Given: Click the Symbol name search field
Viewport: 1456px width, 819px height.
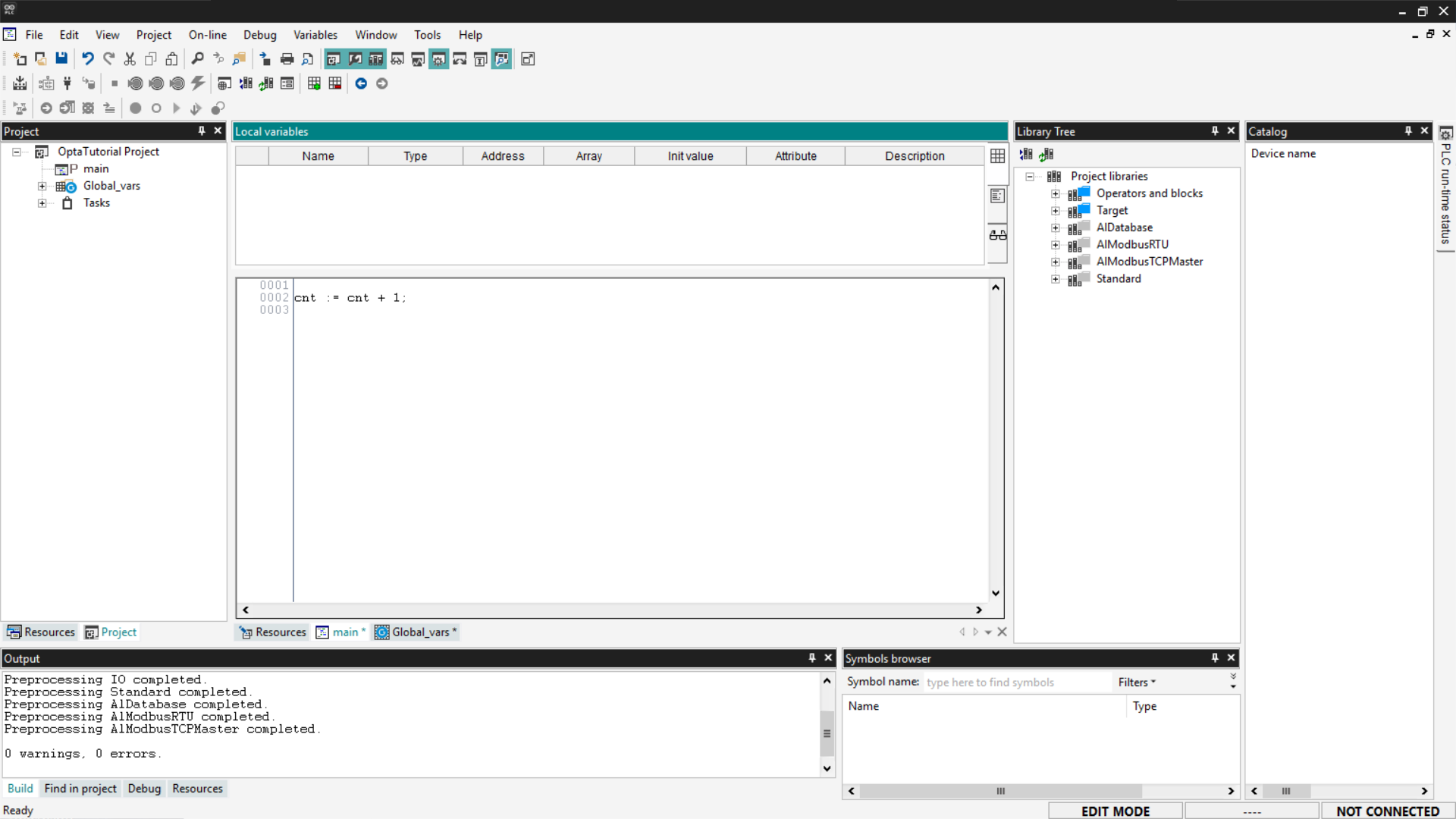Looking at the screenshot, I should click(x=1016, y=682).
